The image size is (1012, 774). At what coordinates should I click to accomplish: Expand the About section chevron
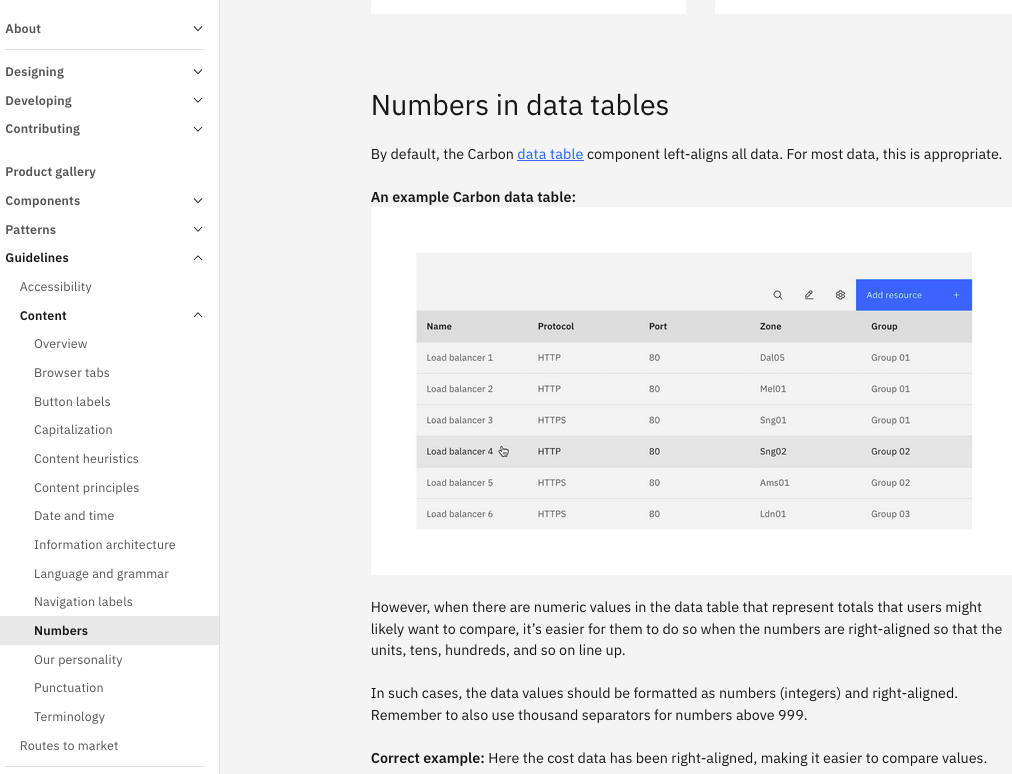tap(198, 28)
